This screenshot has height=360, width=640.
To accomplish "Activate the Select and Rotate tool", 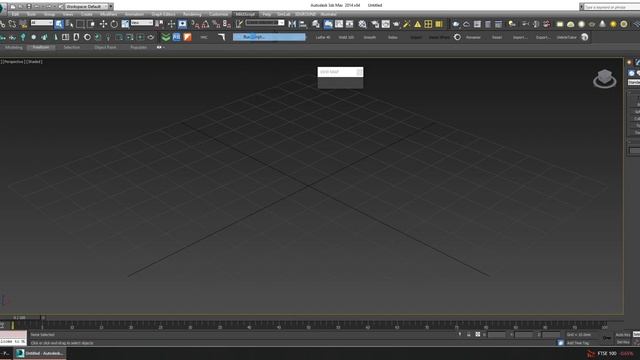I will (x=114, y=24).
